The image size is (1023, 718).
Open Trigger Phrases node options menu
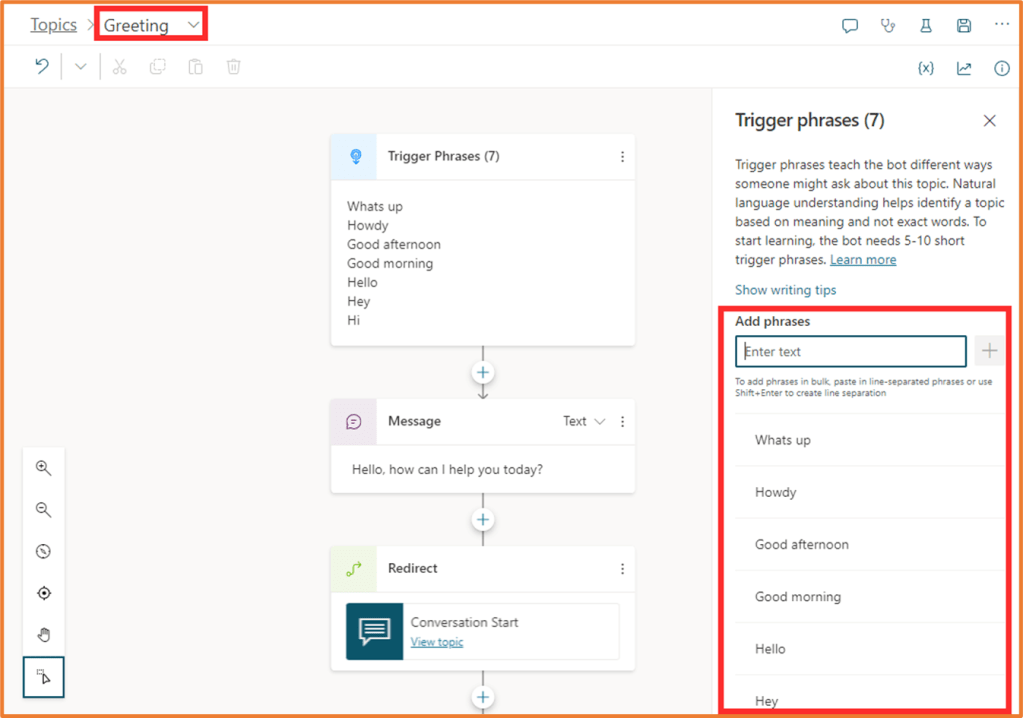click(x=622, y=157)
